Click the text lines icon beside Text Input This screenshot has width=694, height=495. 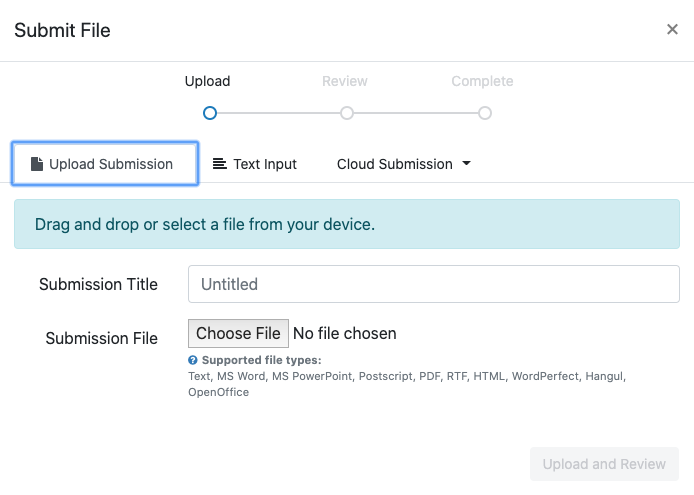coord(220,164)
